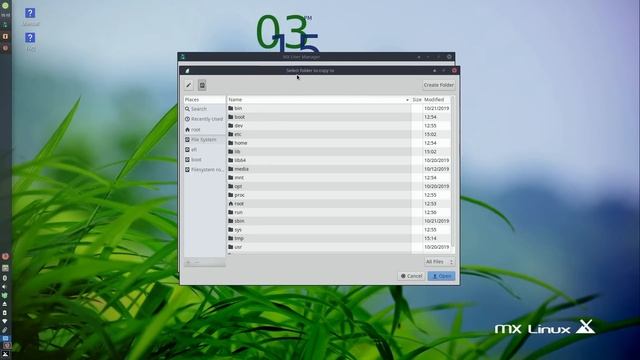Click the boot folder icon in file list

(231, 117)
